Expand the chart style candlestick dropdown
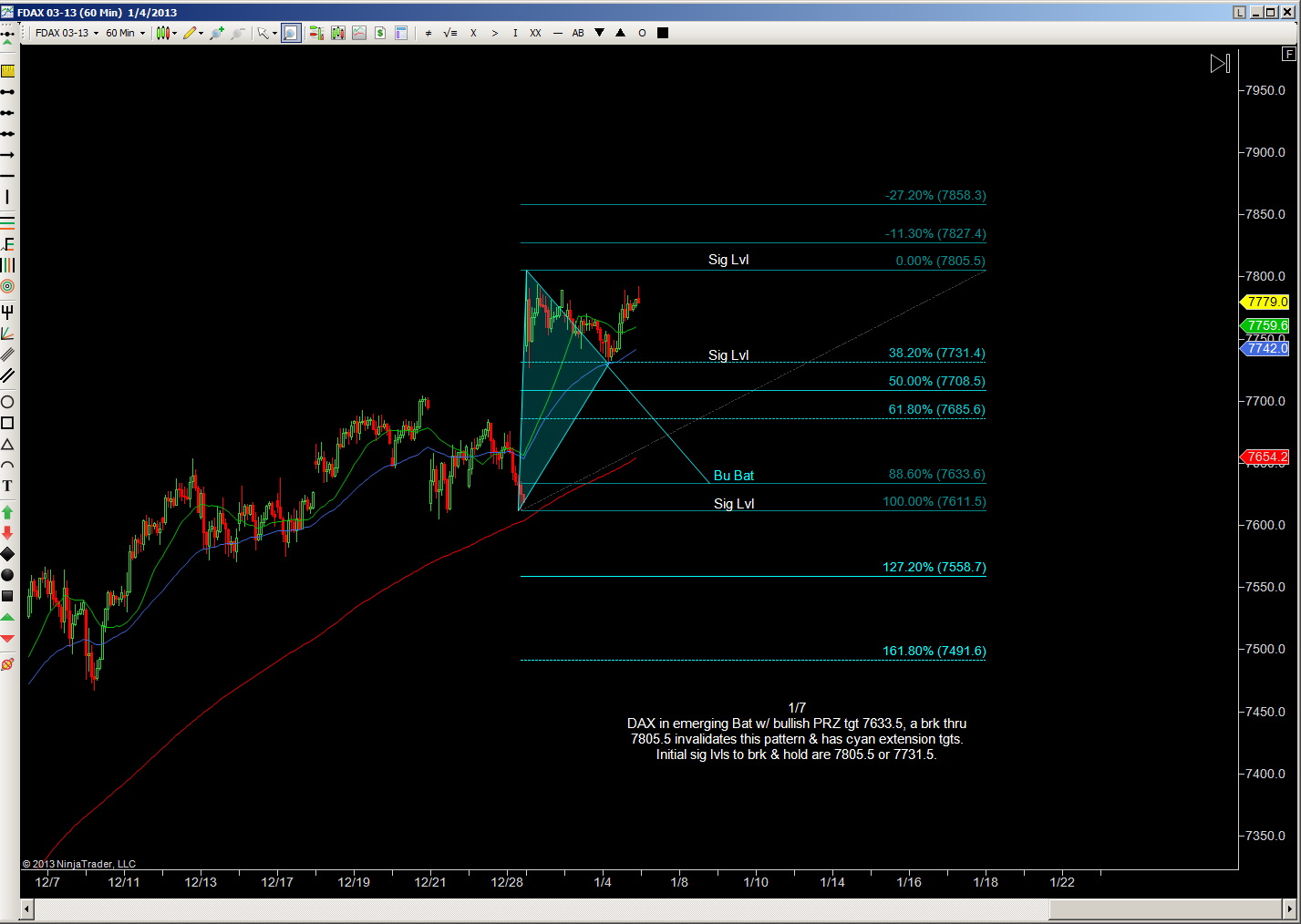This screenshot has width=1301, height=924. point(166,33)
